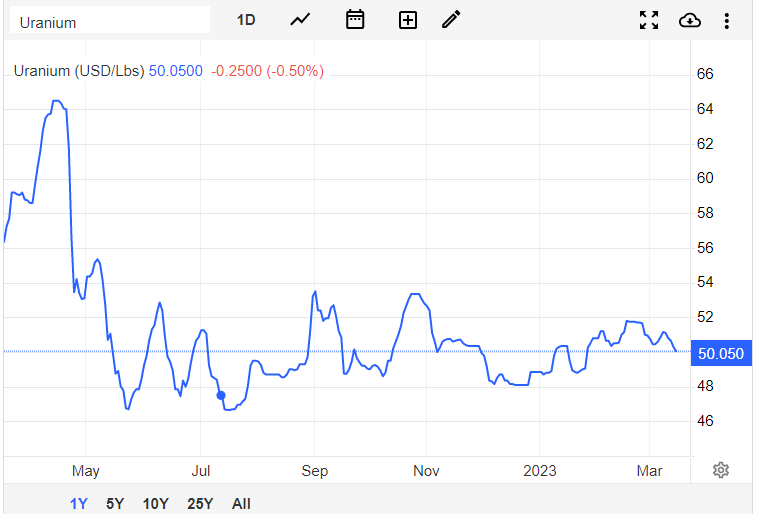Click the Nov label on the time axis
Image resolution: width=757 pixels, height=514 pixels.
(x=426, y=471)
